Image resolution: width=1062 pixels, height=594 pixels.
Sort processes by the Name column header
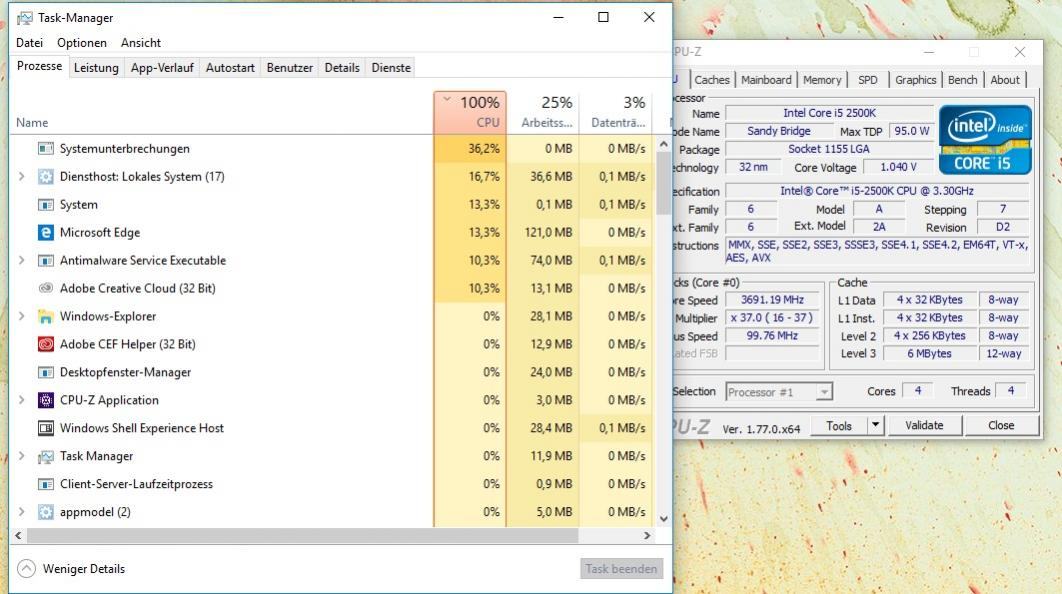coord(221,112)
